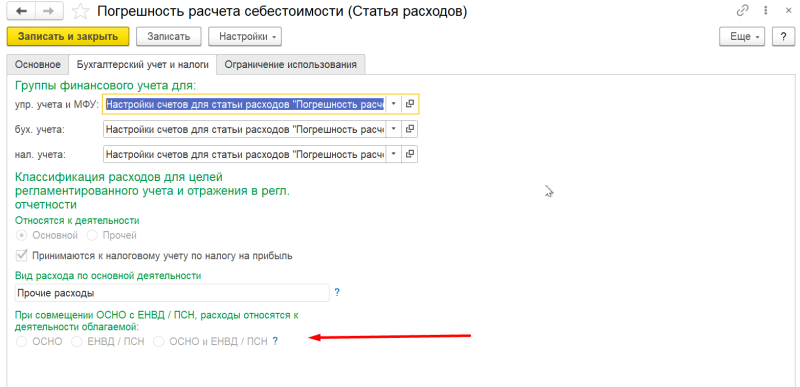
Task: Go forward with the right arrow button
Action: 49,11
